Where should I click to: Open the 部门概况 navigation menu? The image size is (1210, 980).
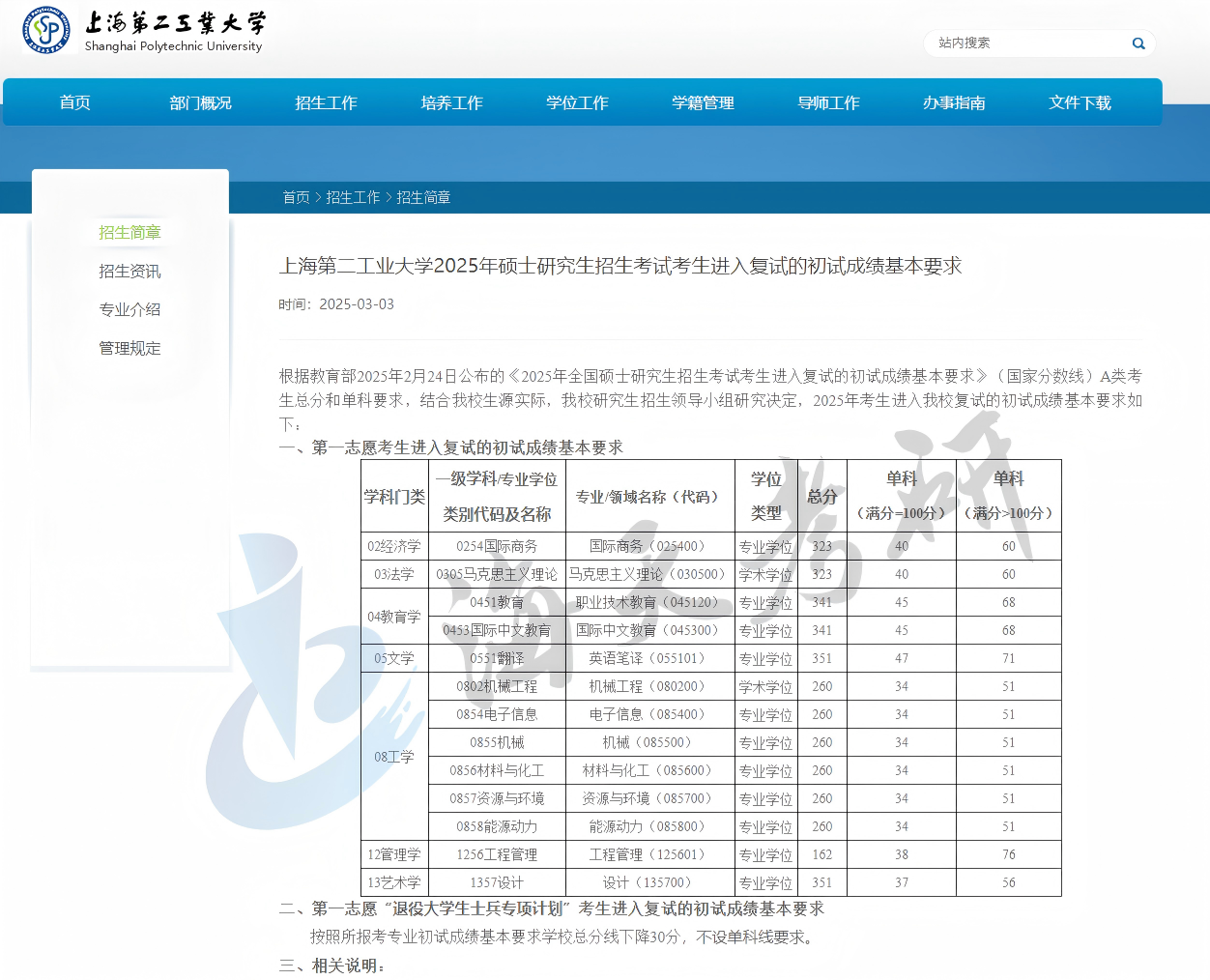click(x=200, y=102)
